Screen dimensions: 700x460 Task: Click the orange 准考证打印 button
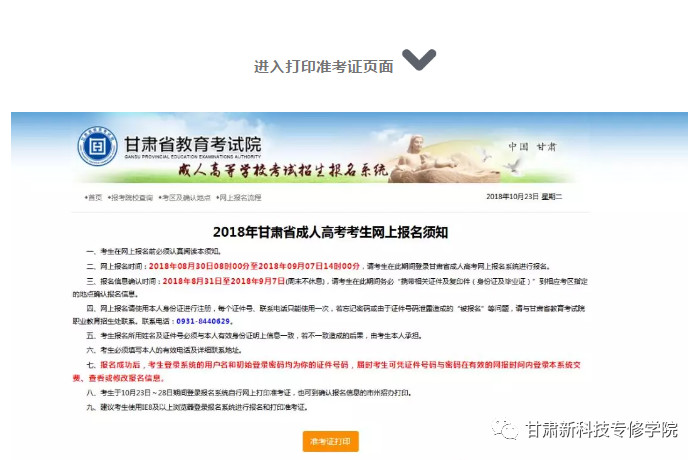(x=330, y=441)
